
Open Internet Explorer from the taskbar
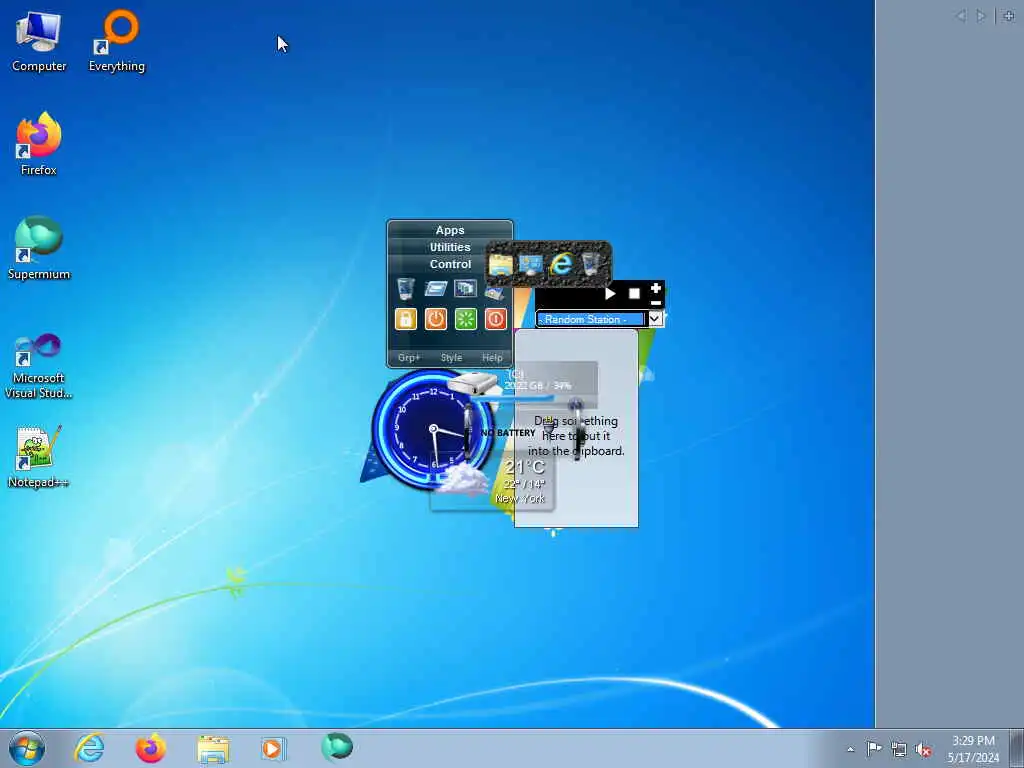point(89,748)
